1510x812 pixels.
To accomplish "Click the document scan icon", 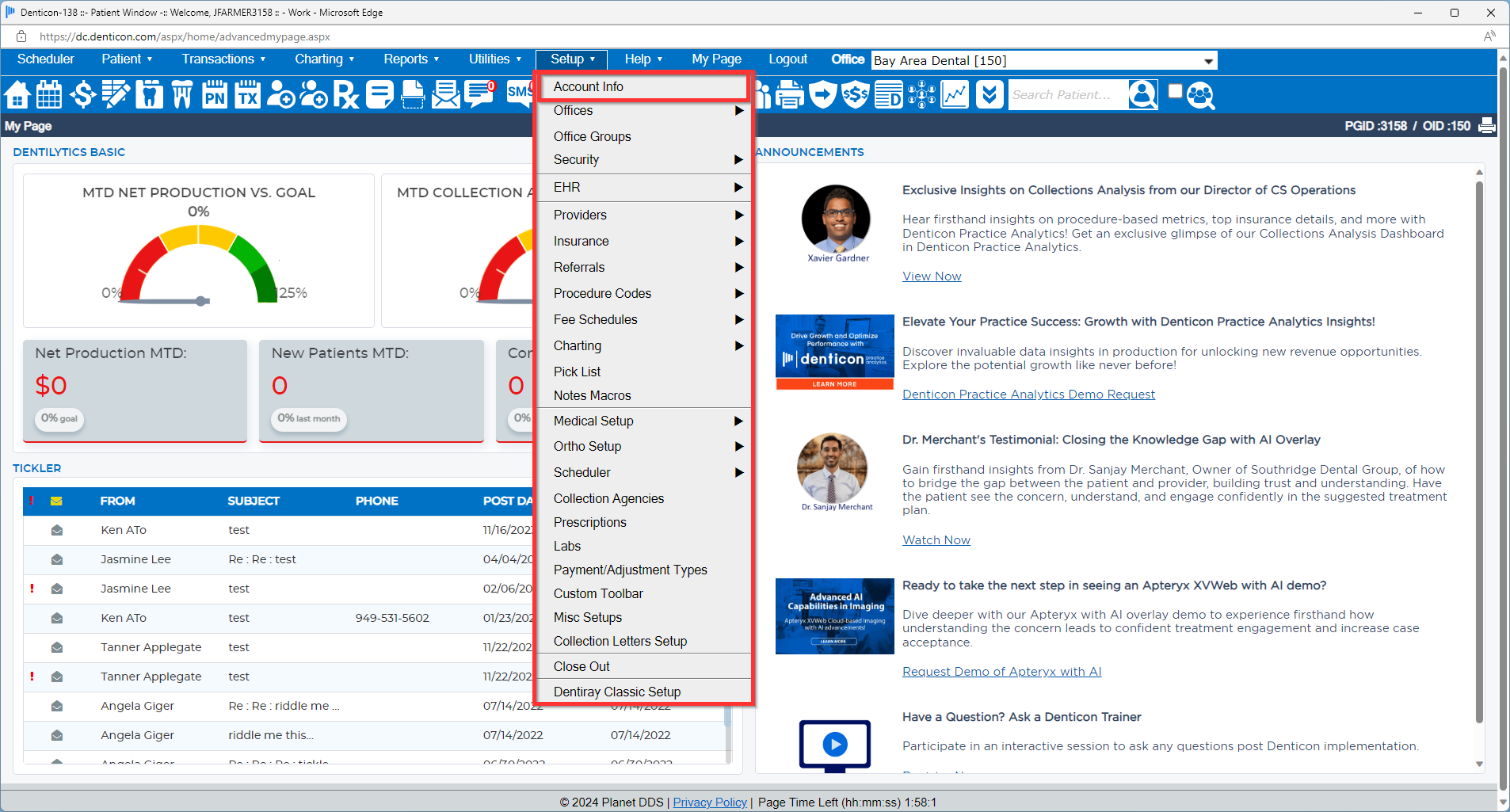I will point(413,95).
